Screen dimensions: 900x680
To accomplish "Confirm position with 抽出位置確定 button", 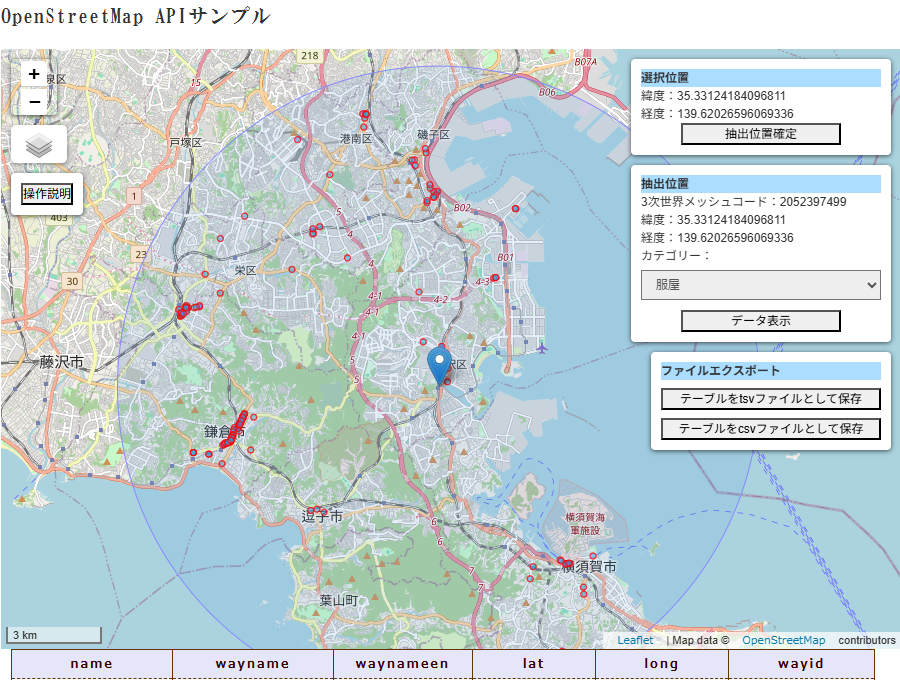I will [761, 134].
